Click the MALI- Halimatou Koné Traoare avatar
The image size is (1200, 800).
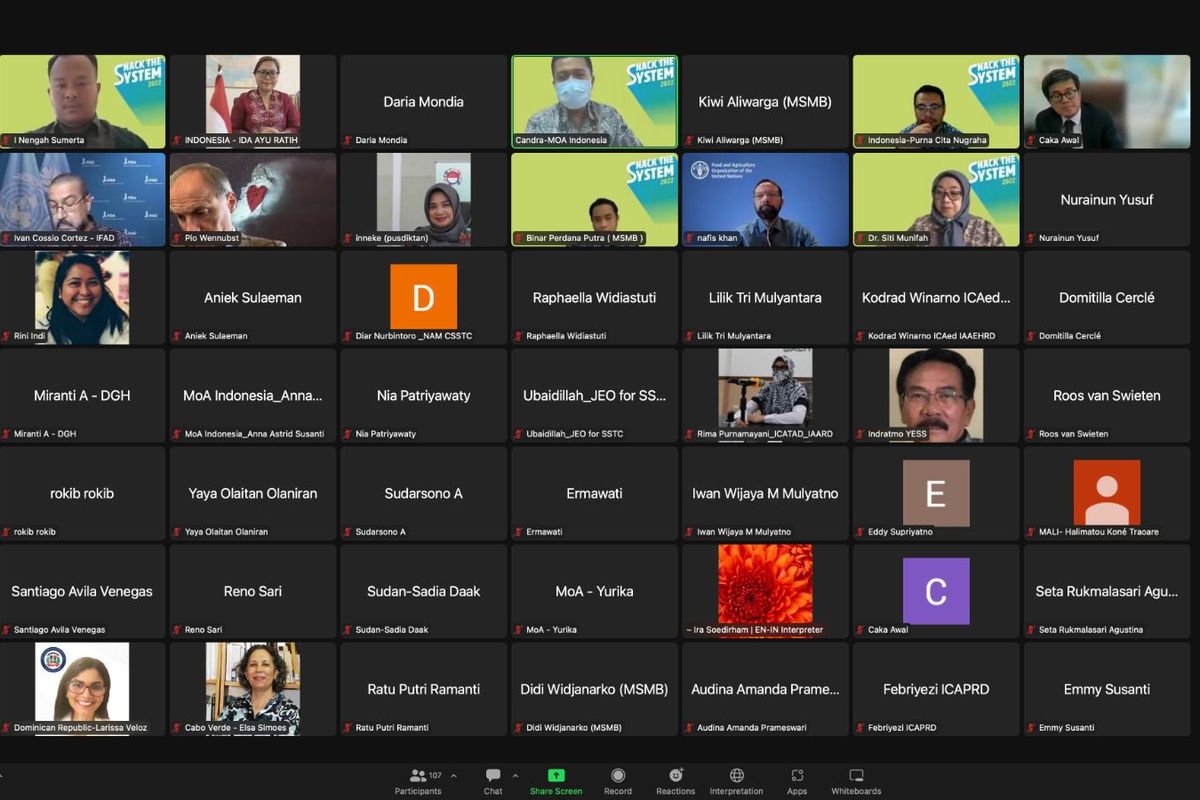tap(1106, 493)
